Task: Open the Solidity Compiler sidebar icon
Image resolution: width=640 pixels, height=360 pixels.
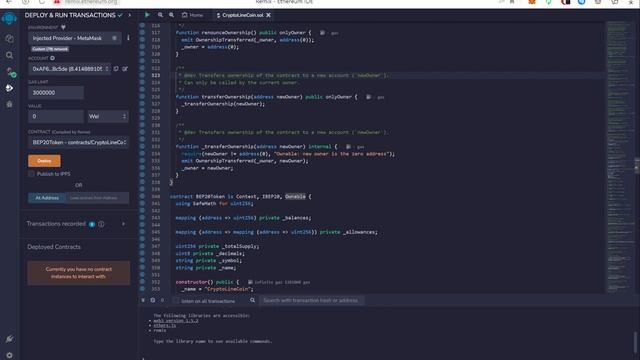Action: (11, 72)
